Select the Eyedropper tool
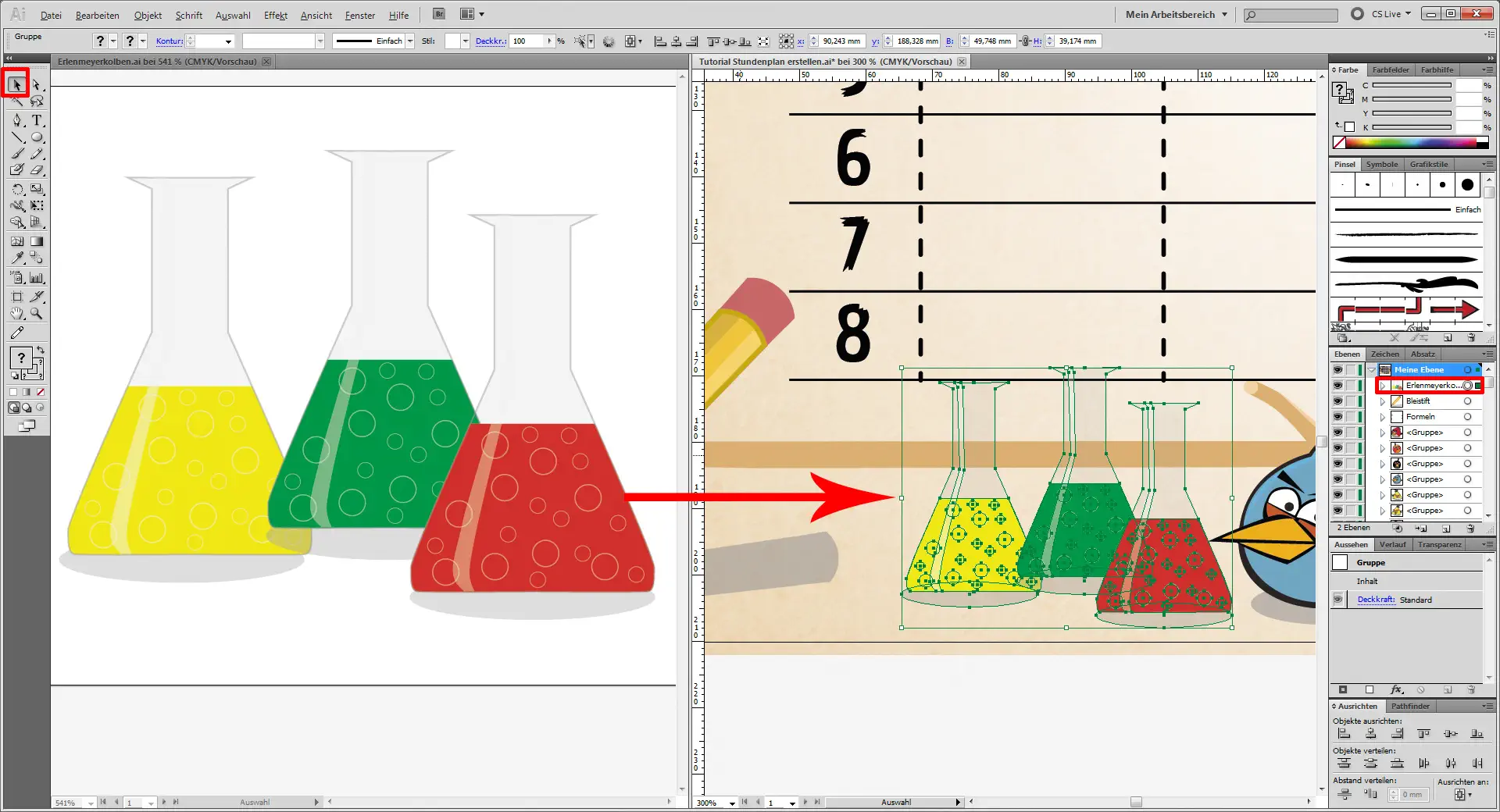Image resolution: width=1500 pixels, height=812 pixels. coord(17,258)
